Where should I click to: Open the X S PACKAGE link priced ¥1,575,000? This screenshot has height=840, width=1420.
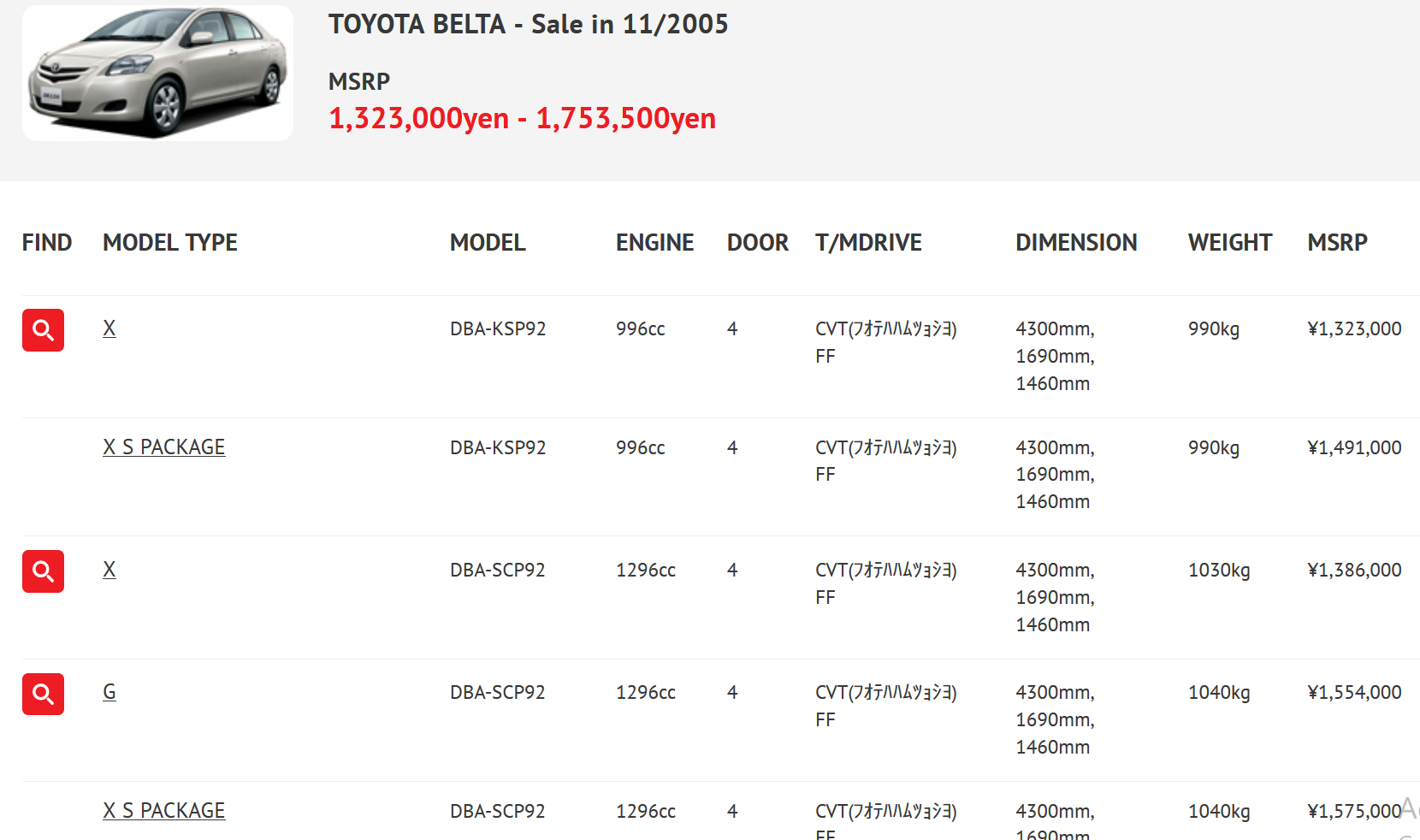click(164, 811)
